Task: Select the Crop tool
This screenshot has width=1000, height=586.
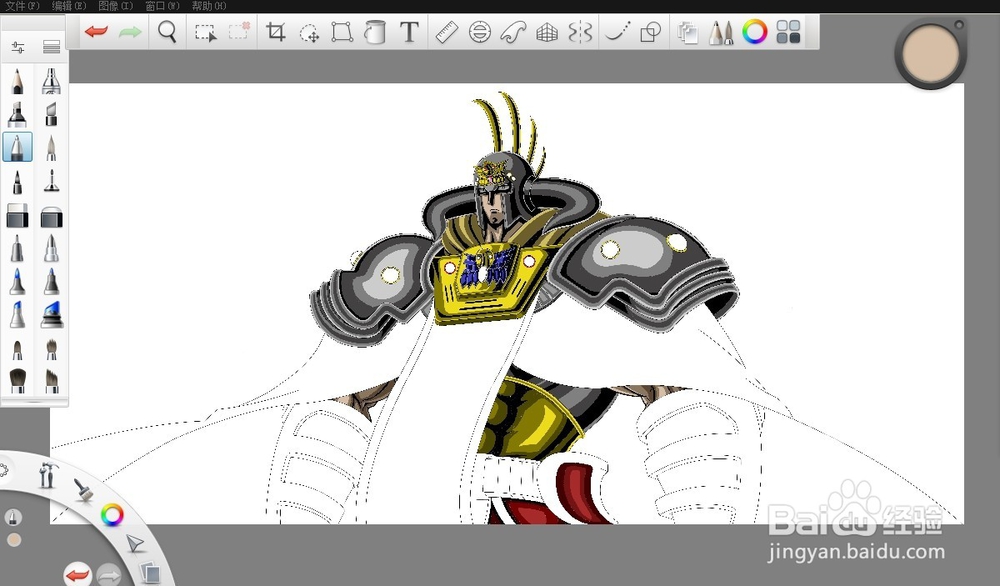Action: click(276, 31)
